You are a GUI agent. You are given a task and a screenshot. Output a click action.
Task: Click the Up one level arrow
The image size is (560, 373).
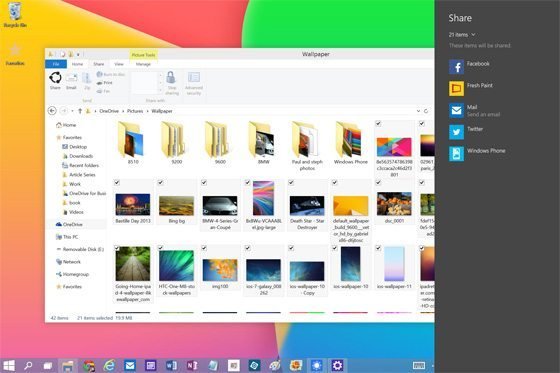[x=80, y=111]
